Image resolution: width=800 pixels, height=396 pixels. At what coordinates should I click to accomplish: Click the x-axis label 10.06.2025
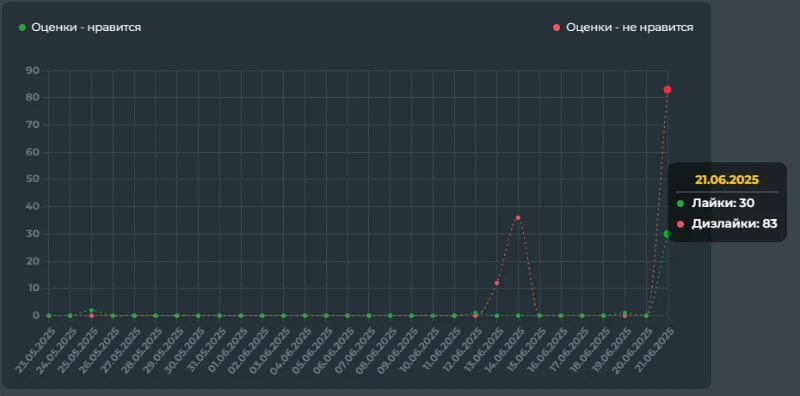tap(420, 350)
